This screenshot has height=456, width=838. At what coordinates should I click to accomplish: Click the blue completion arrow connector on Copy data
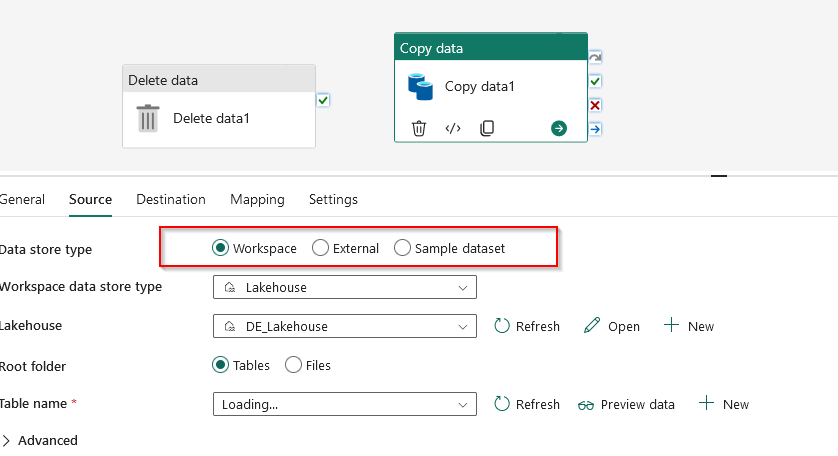tap(595, 129)
